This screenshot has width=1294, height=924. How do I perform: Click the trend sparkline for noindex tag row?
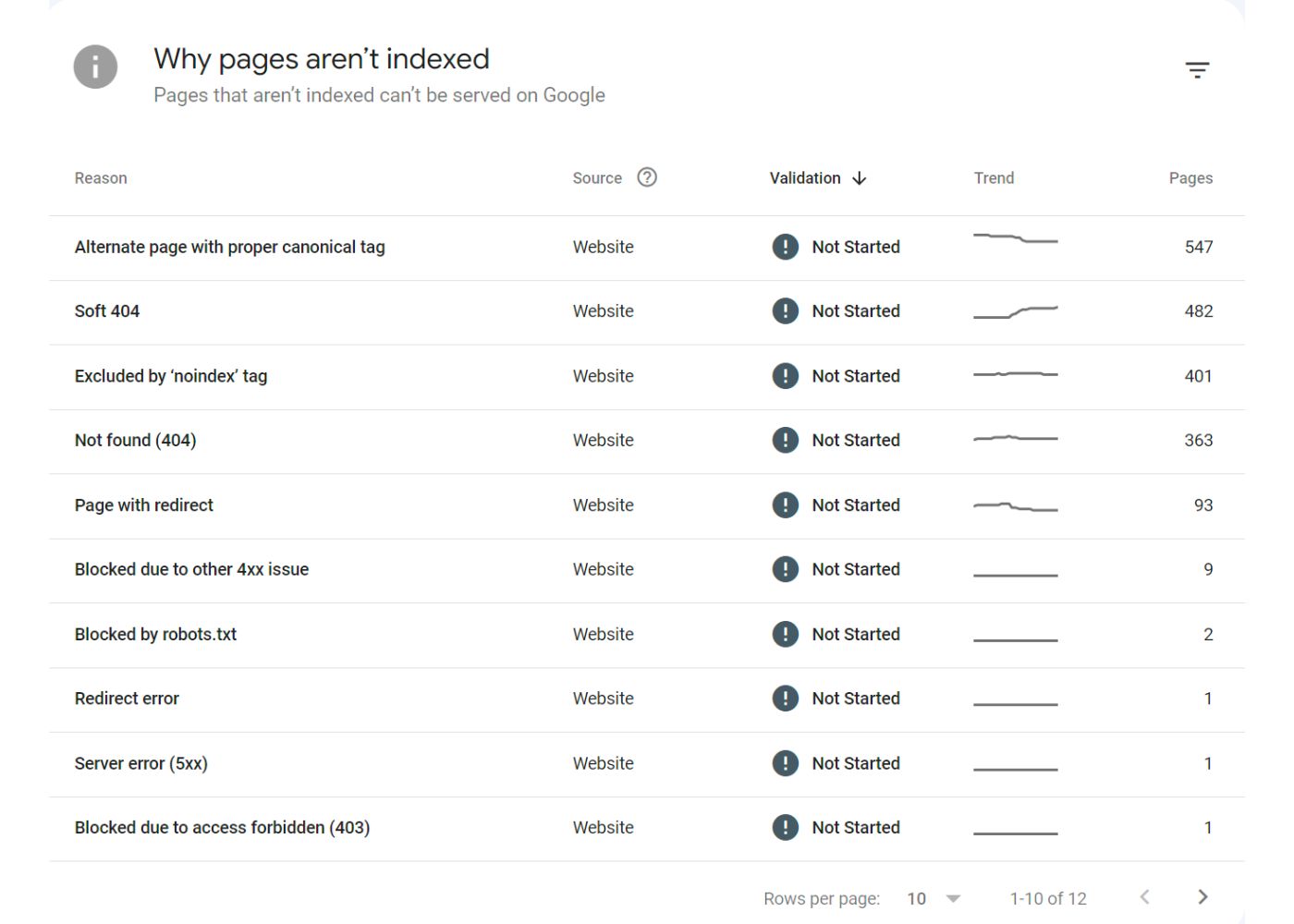coord(1015,374)
